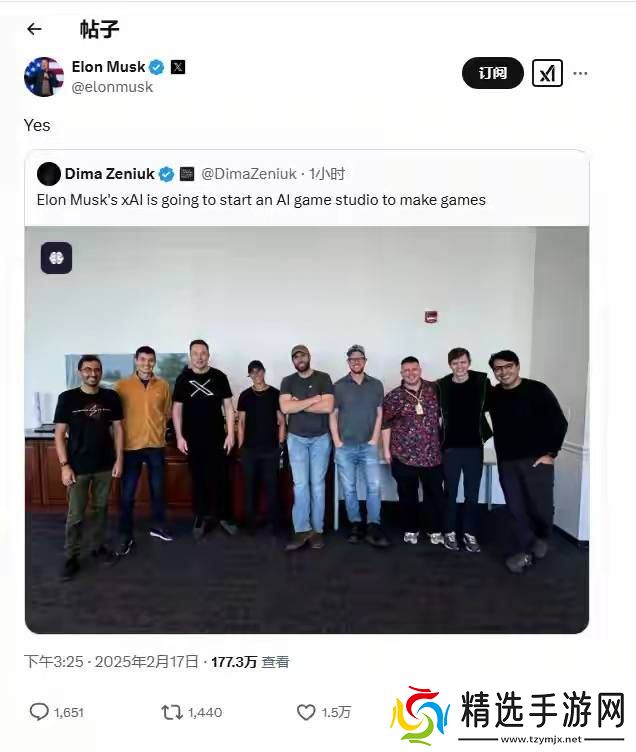Click the reply icon showing 1,651
636x752 pixels.
click(57, 712)
